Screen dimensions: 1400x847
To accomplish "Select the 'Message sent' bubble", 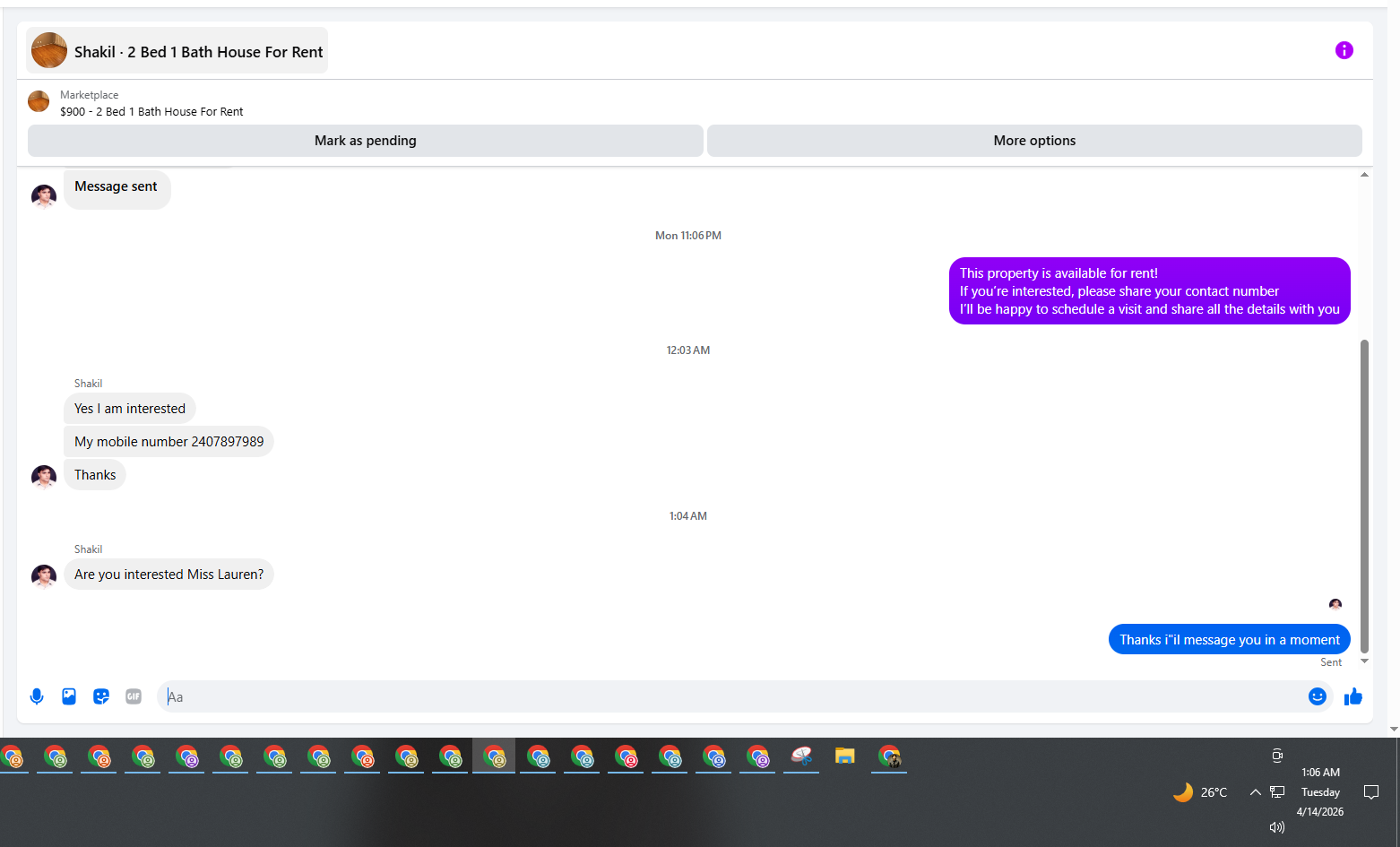I will tap(117, 188).
